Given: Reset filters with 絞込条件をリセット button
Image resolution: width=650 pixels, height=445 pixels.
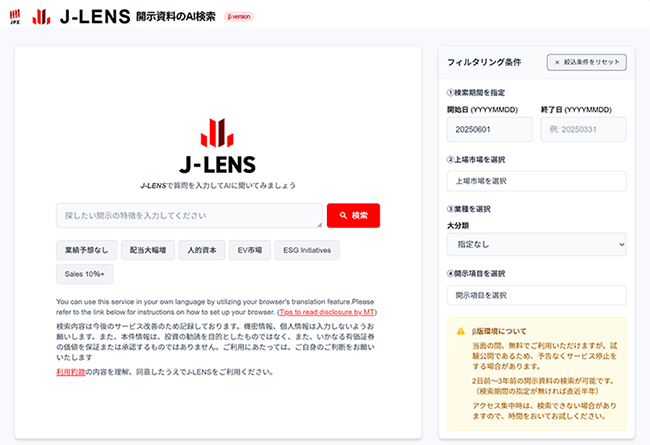Looking at the screenshot, I should click(x=587, y=62).
